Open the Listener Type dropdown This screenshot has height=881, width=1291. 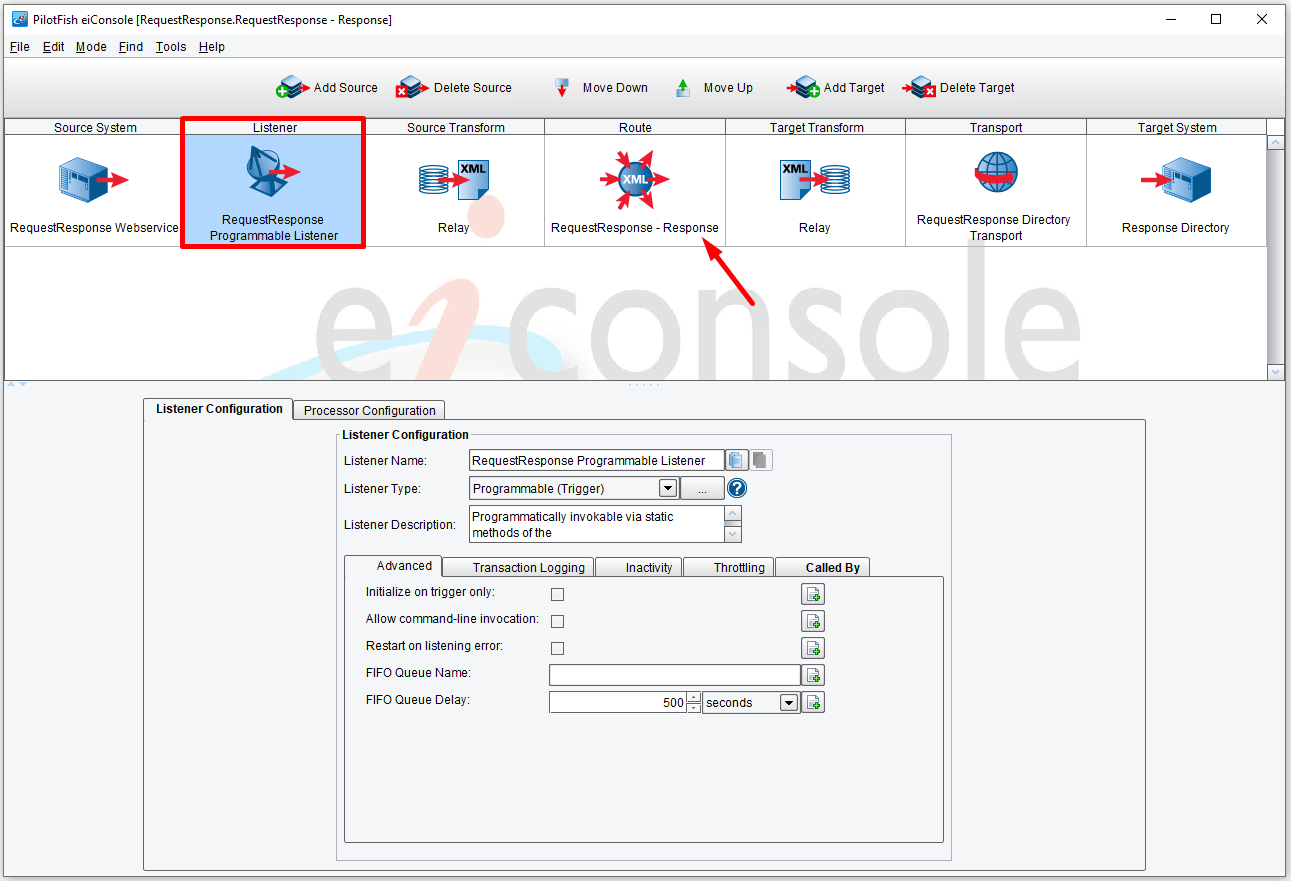[668, 489]
